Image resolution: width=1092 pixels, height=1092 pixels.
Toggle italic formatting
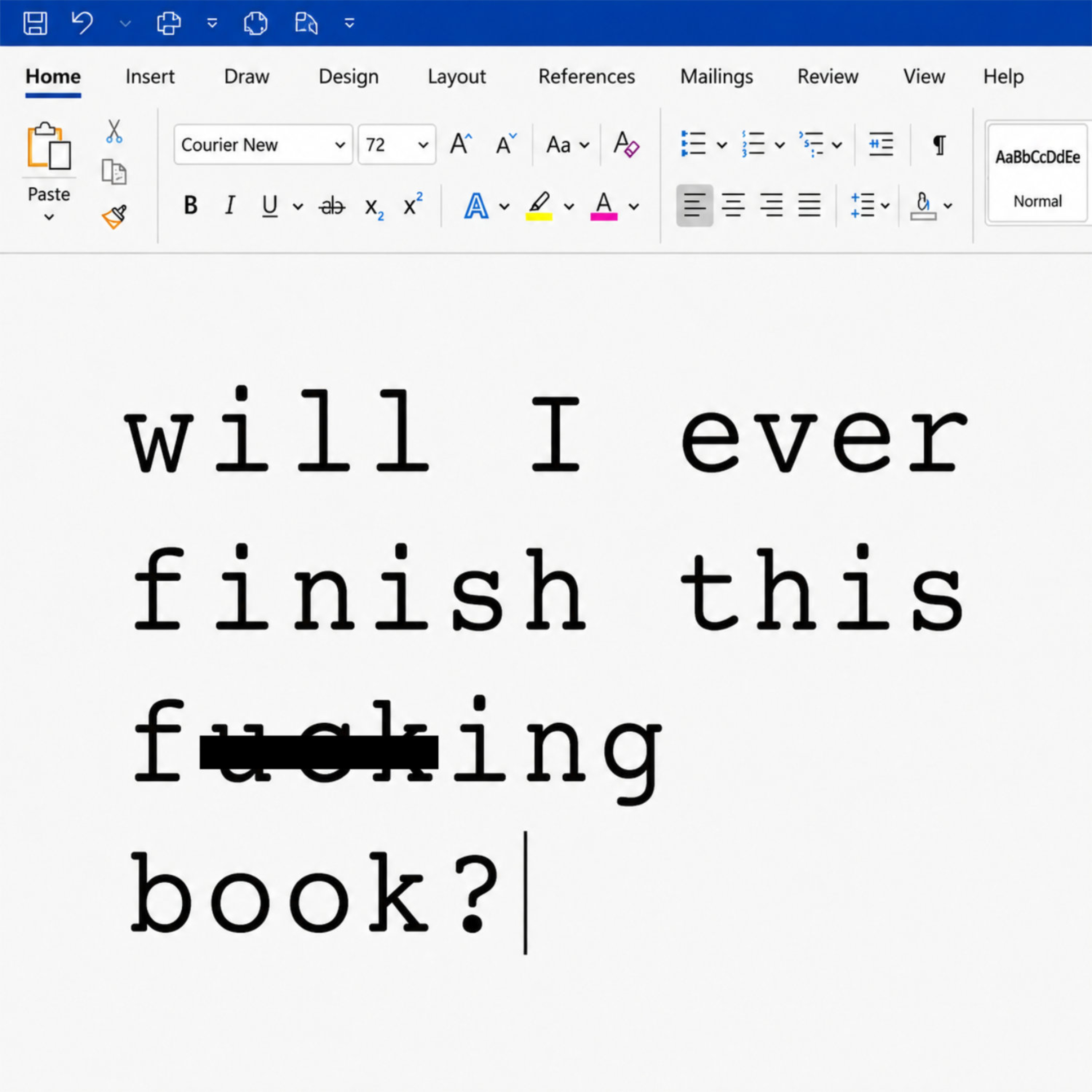click(x=229, y=205)
